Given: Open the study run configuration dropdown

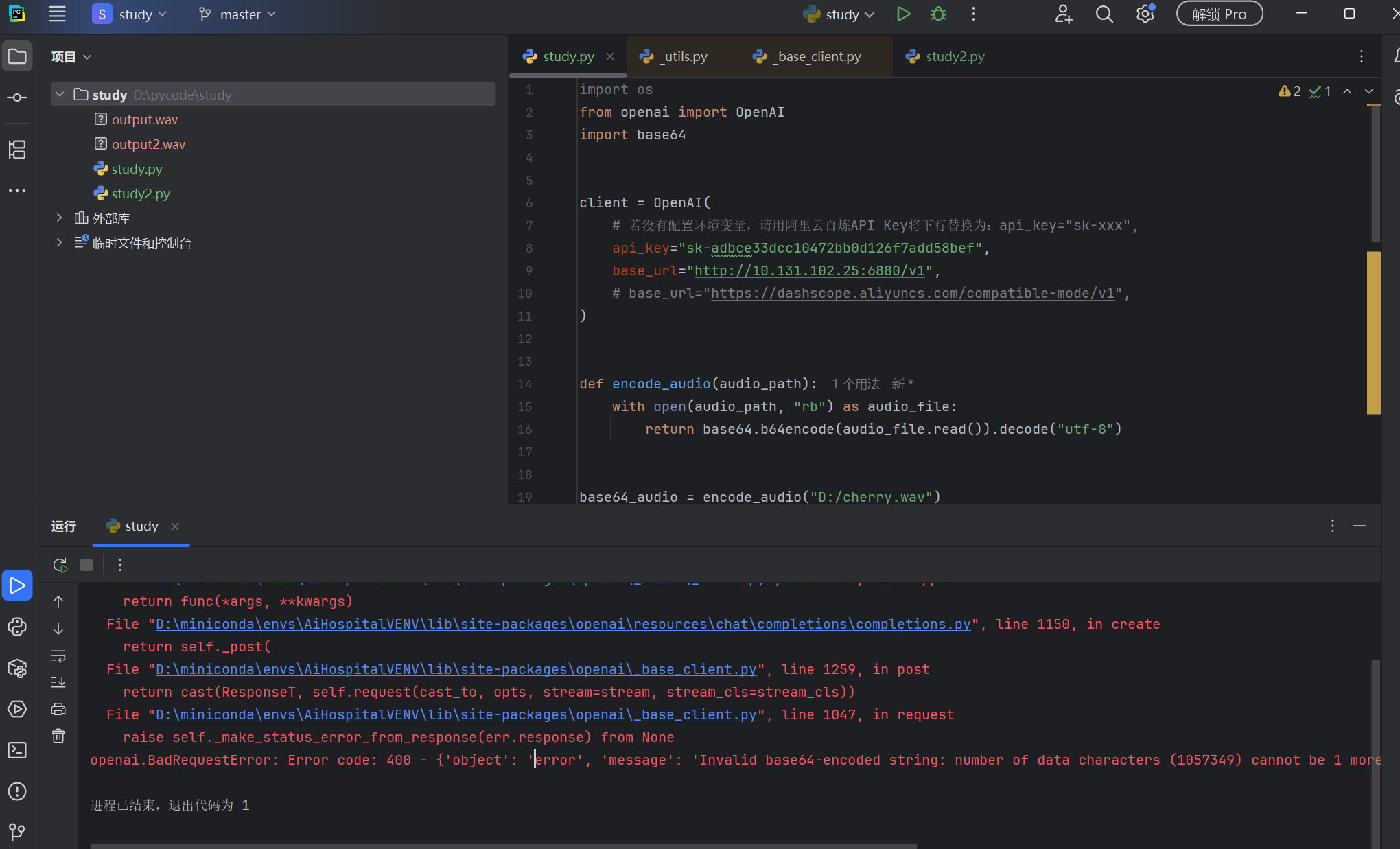Looking at the screenshot, I should point(839,14).
